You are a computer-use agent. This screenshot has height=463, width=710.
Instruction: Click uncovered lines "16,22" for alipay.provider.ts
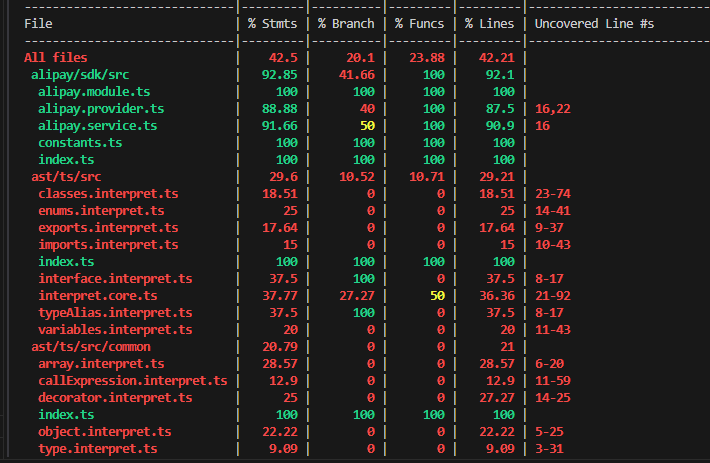point(552,108)
